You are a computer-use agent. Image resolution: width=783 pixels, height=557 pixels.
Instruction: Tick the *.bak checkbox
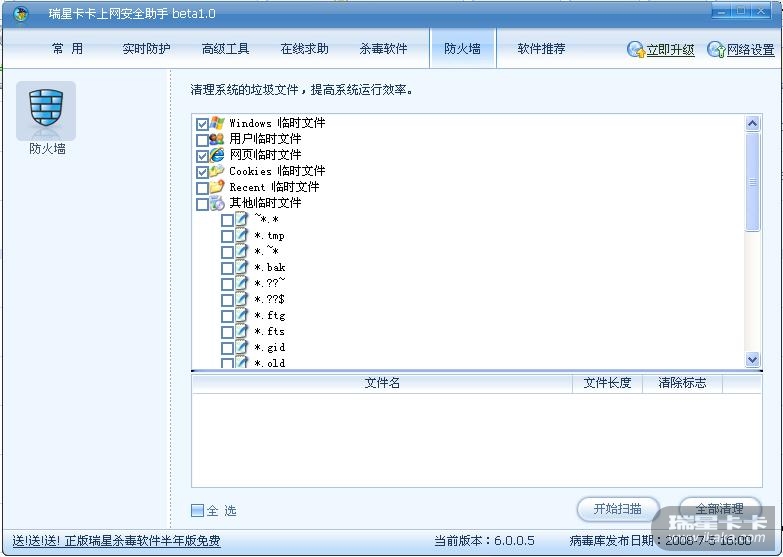click(x=227, y=268)
